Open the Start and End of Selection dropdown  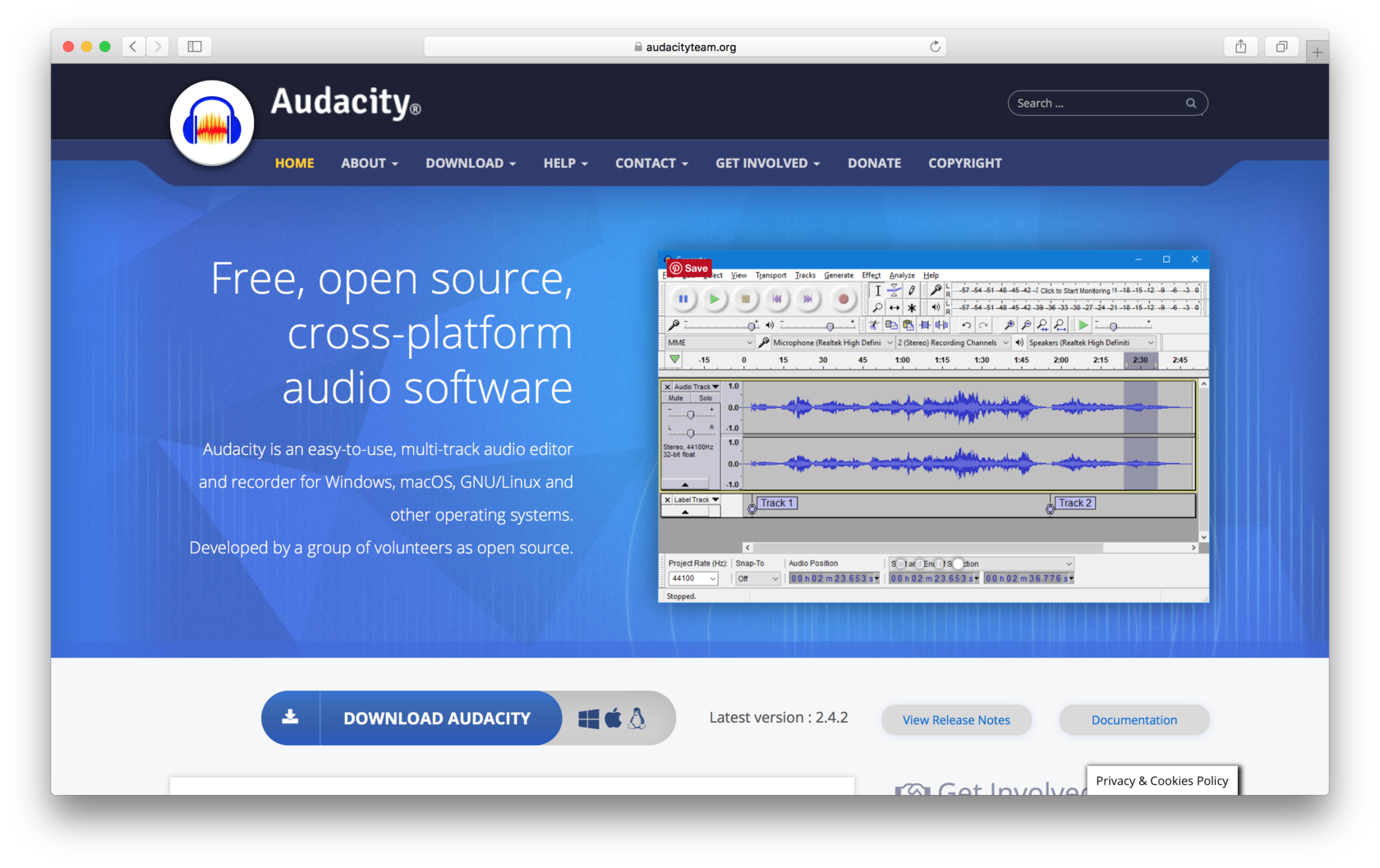(982, 564)
